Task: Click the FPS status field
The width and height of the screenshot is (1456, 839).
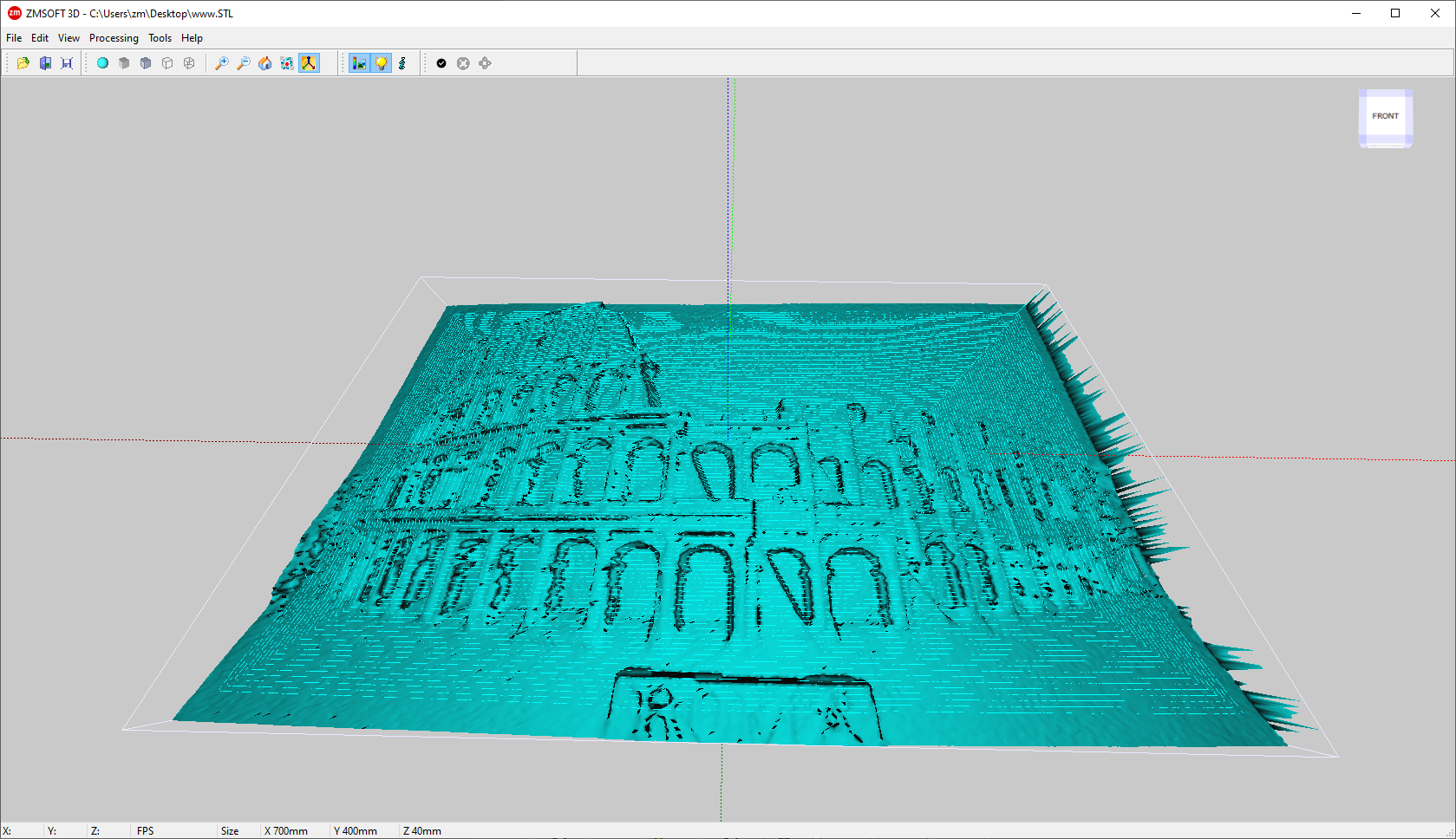Action: click(146, 831)
